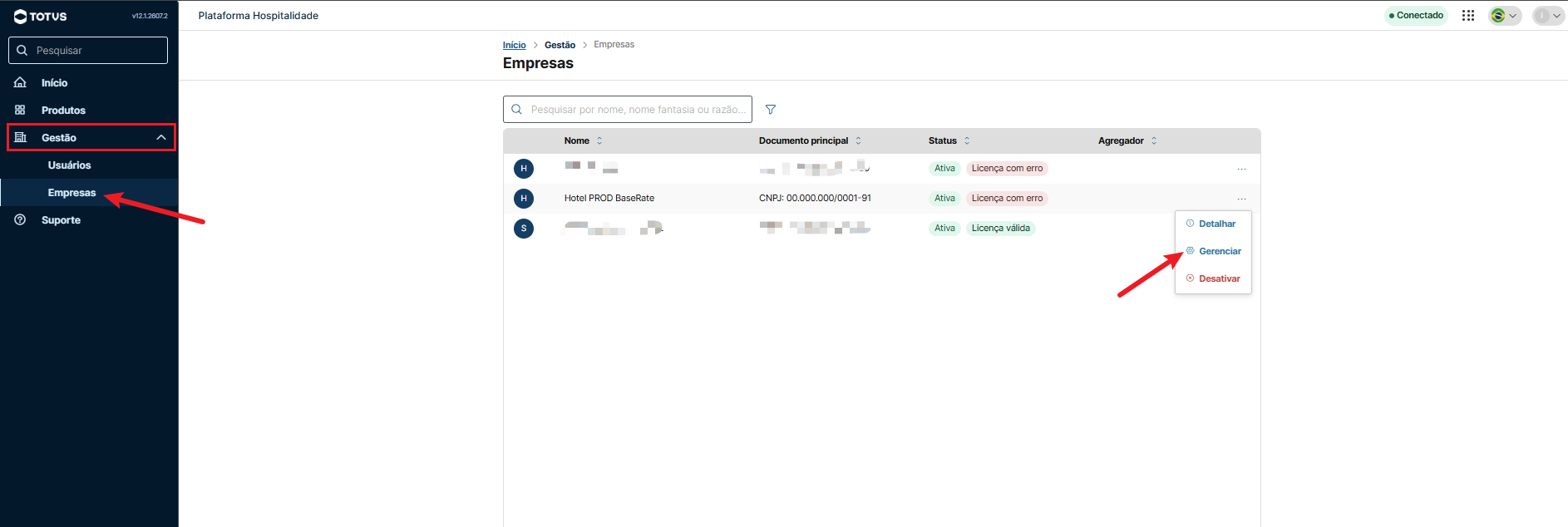This screenshot has height=527, width=1568.
Task: Click Hotel PROD BaseRate company name
Action: point(609,198)
